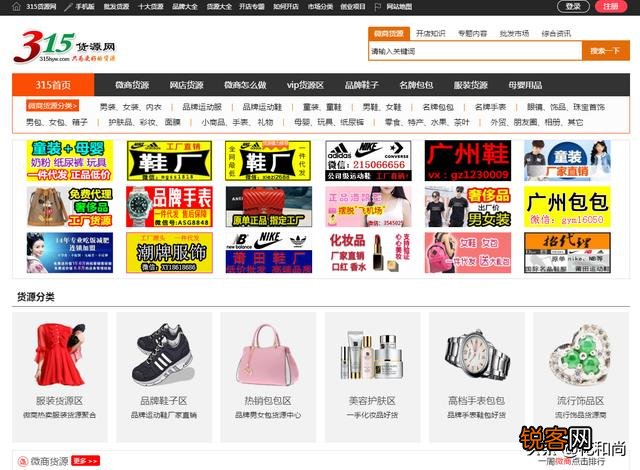Click the home icon beside 315货源网
Screen dimensions: 640x470
(x=16, y=7)
